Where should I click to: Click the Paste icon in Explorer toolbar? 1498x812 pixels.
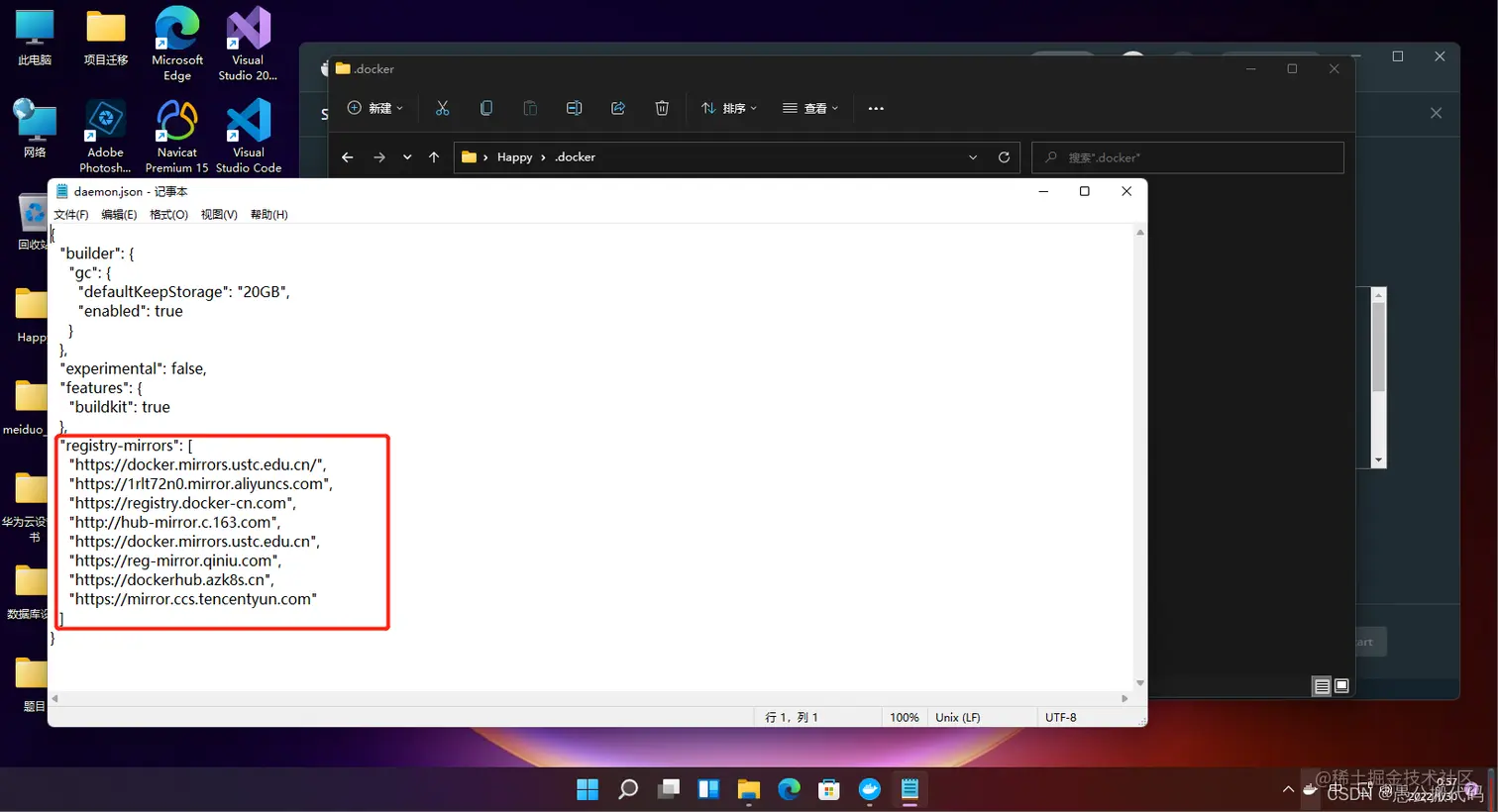tap(530, 108)
